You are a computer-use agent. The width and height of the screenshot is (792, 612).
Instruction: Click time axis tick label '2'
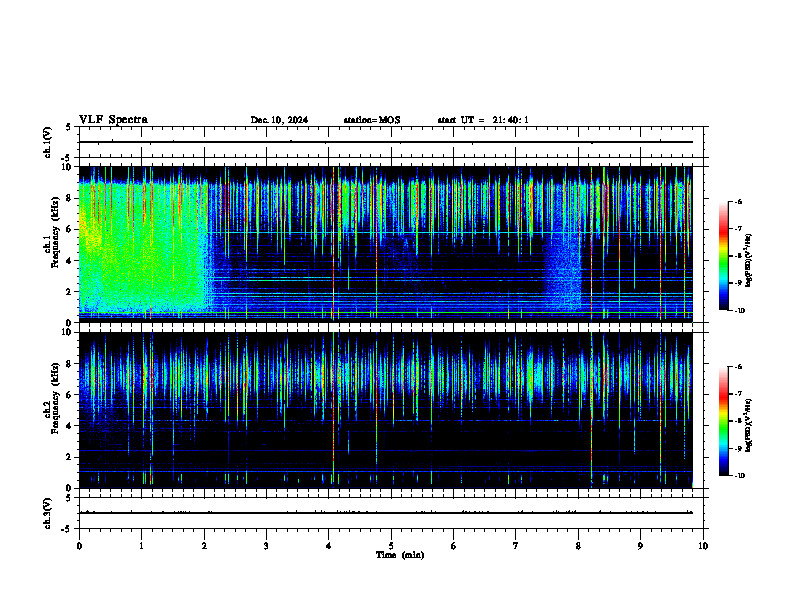tap(204, 546)
